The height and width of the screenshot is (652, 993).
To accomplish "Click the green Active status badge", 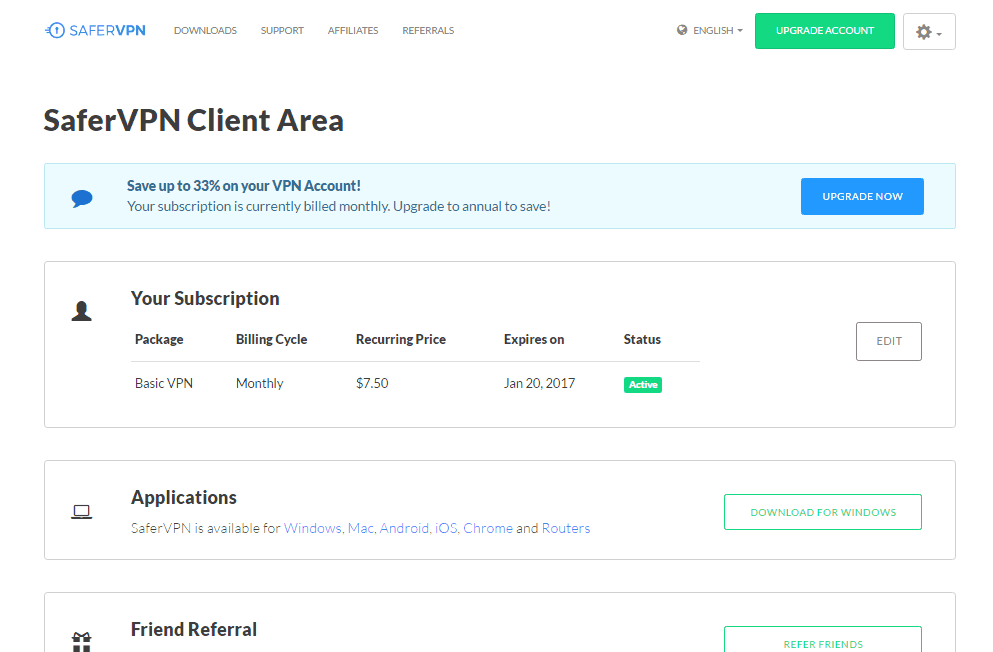I will click(643, 385).
